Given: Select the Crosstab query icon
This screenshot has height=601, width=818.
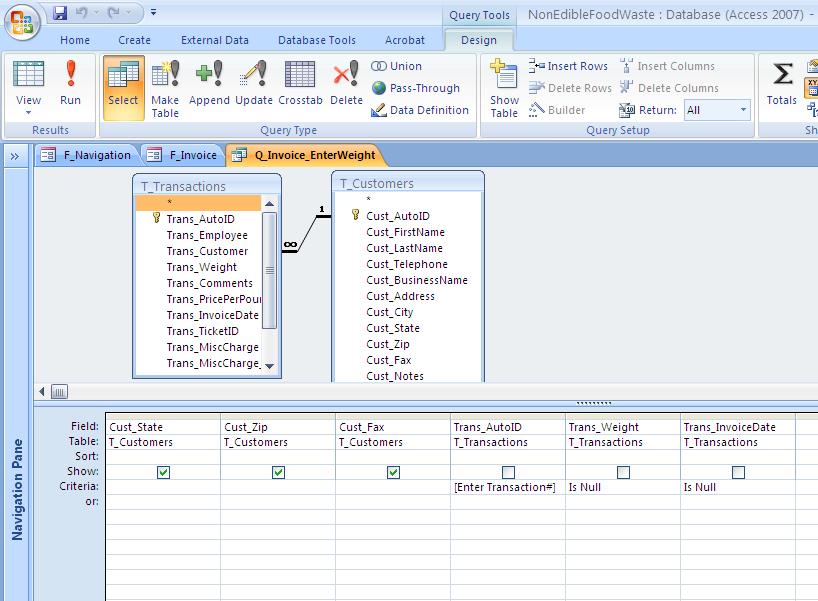Looking at the screenshot, I should [x=300, y=84].
